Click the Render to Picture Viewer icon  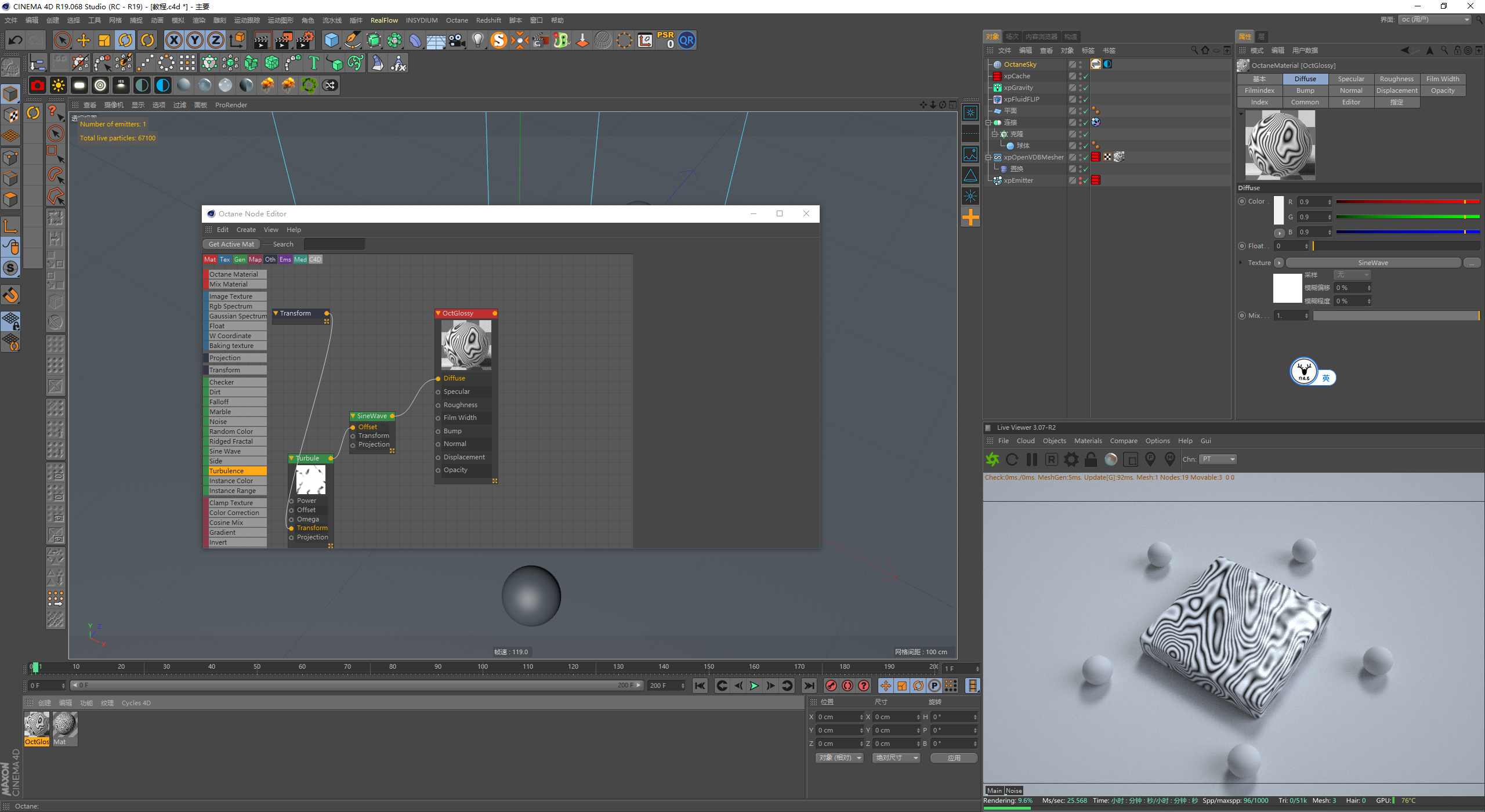tap(284, 40)
